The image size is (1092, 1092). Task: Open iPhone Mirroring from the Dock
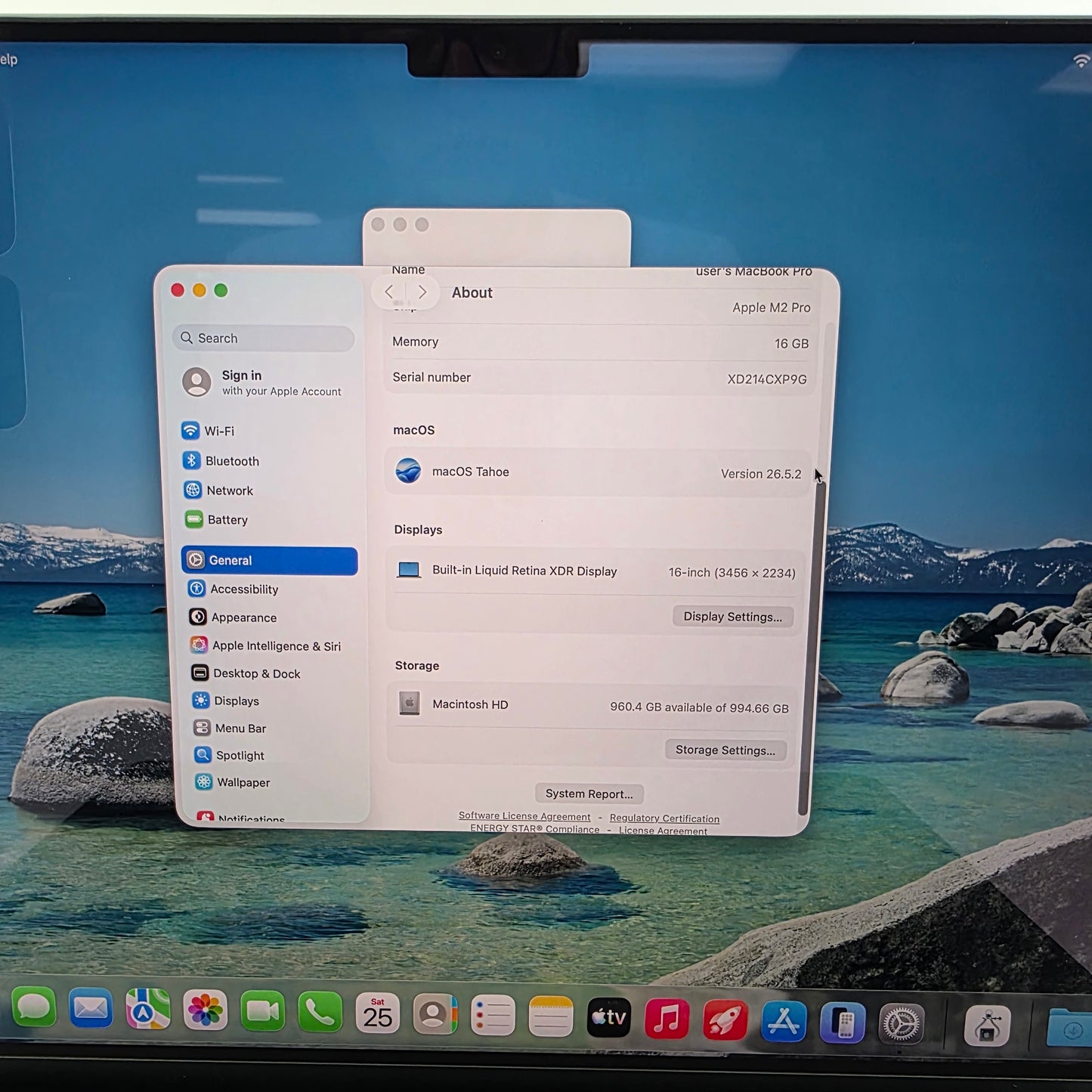842,1023
